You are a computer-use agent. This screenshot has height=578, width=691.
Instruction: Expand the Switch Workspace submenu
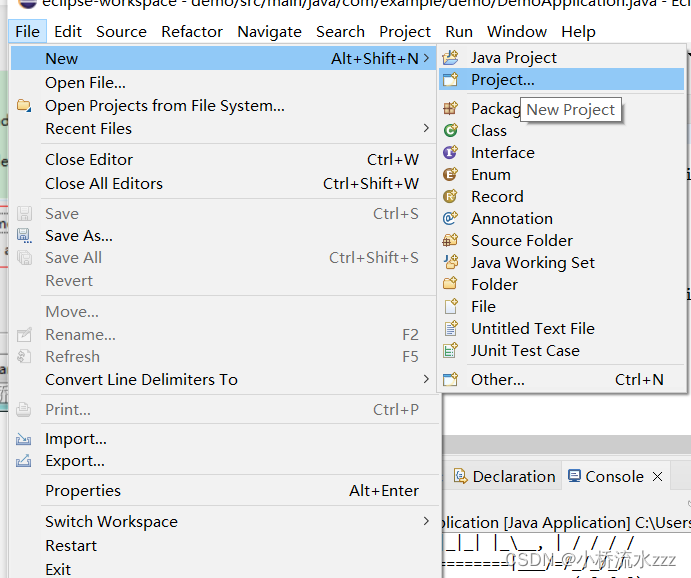[x=426, y=521]
